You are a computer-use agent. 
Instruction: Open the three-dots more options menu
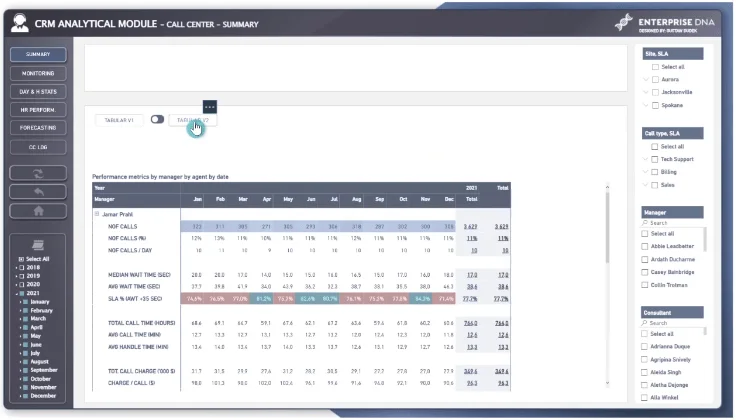[210, 107]
